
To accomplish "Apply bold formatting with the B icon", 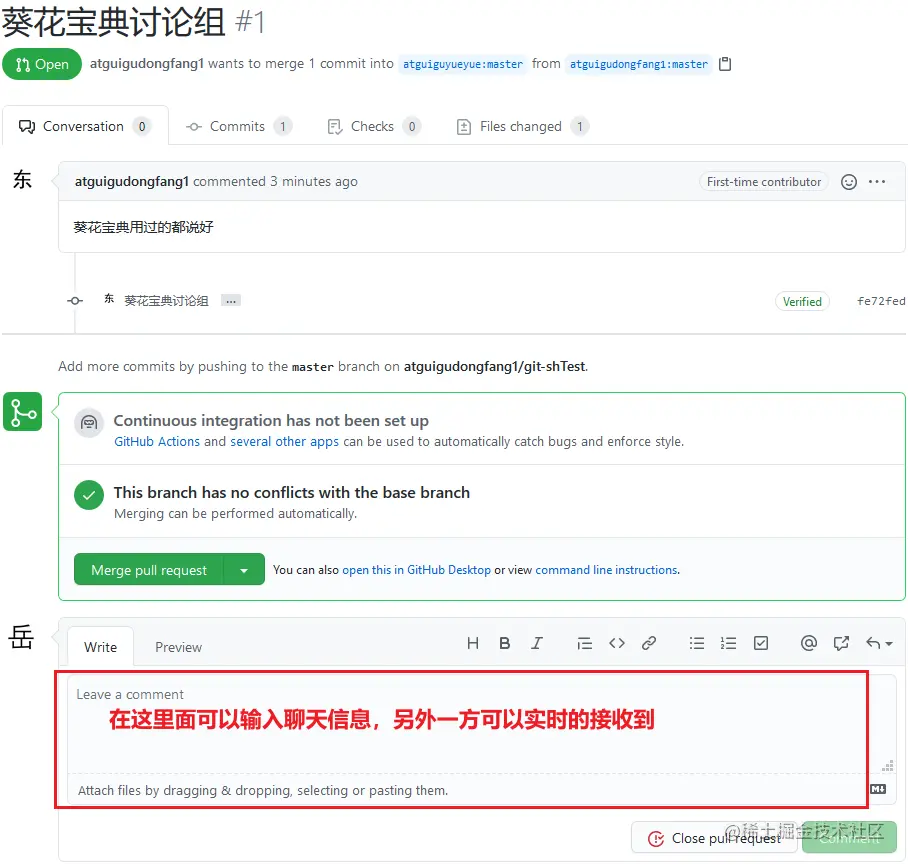I will point(504,643).
